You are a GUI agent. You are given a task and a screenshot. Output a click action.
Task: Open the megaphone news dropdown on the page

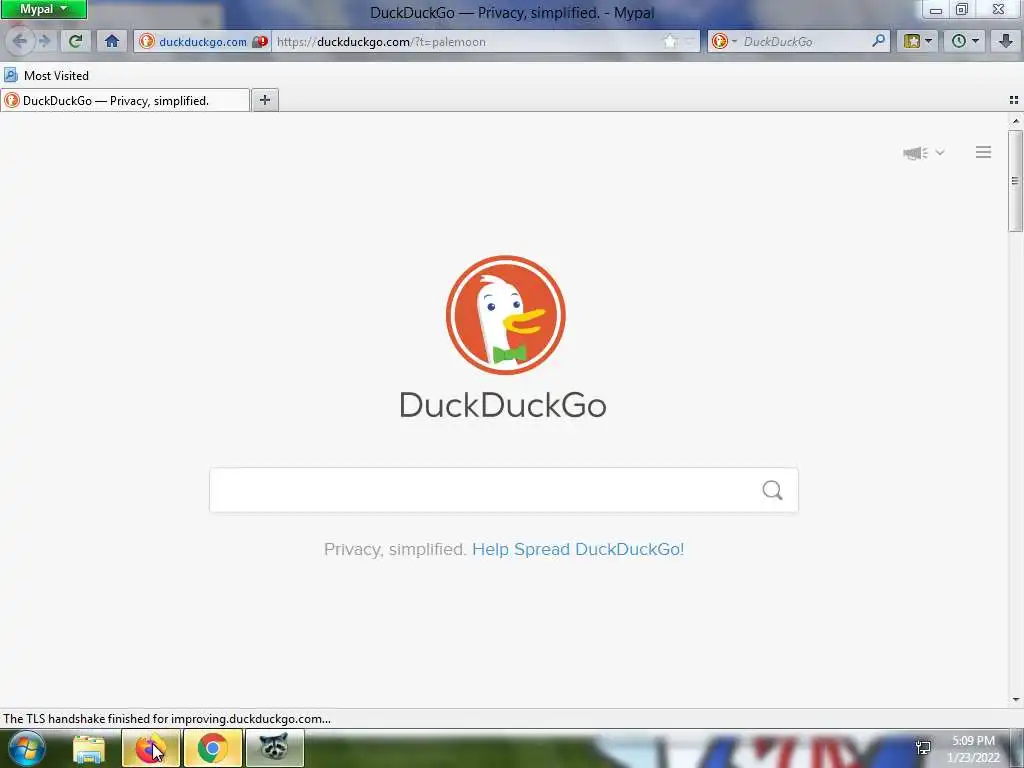coord(923,153)
